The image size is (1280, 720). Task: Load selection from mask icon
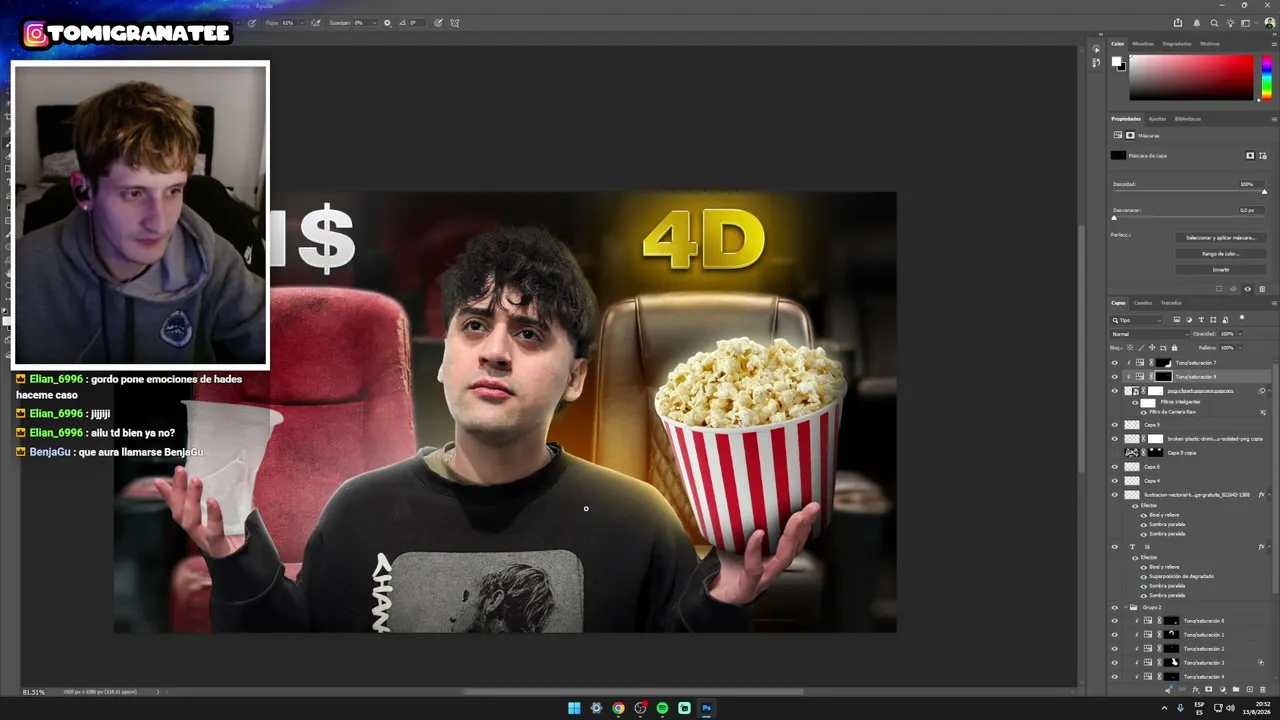(1218, 289)
